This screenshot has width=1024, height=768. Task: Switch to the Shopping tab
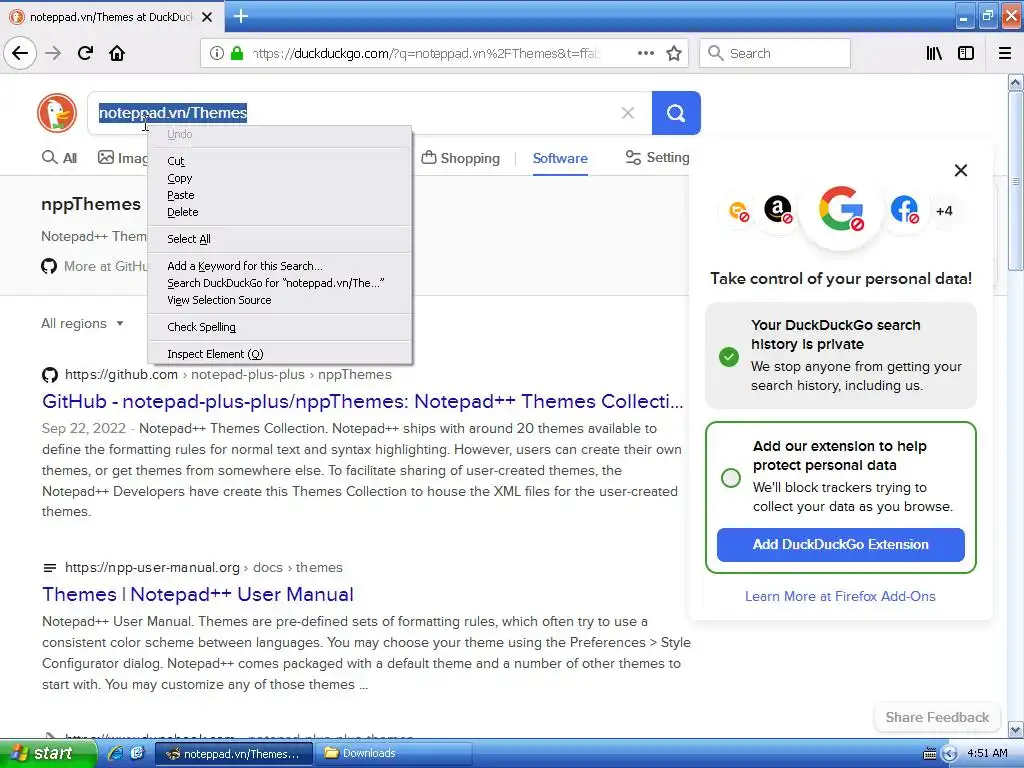tap(460, 158)
